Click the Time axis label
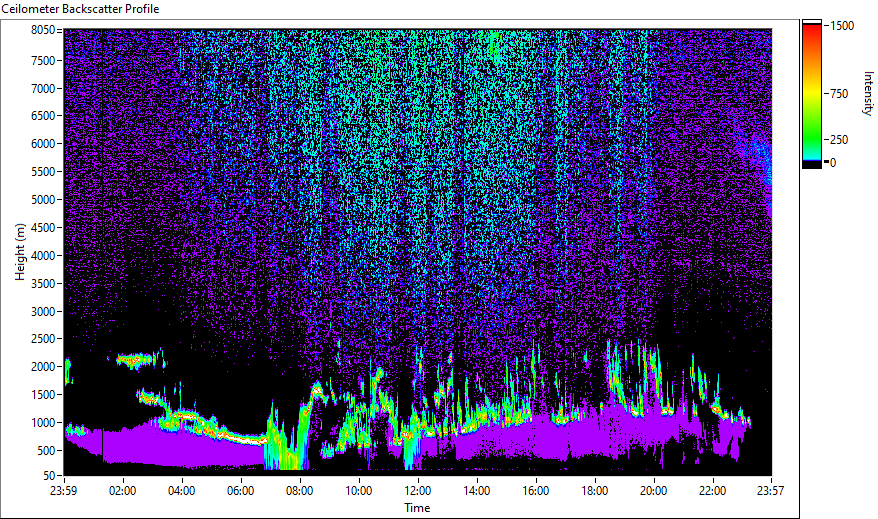 click(417, 508)
